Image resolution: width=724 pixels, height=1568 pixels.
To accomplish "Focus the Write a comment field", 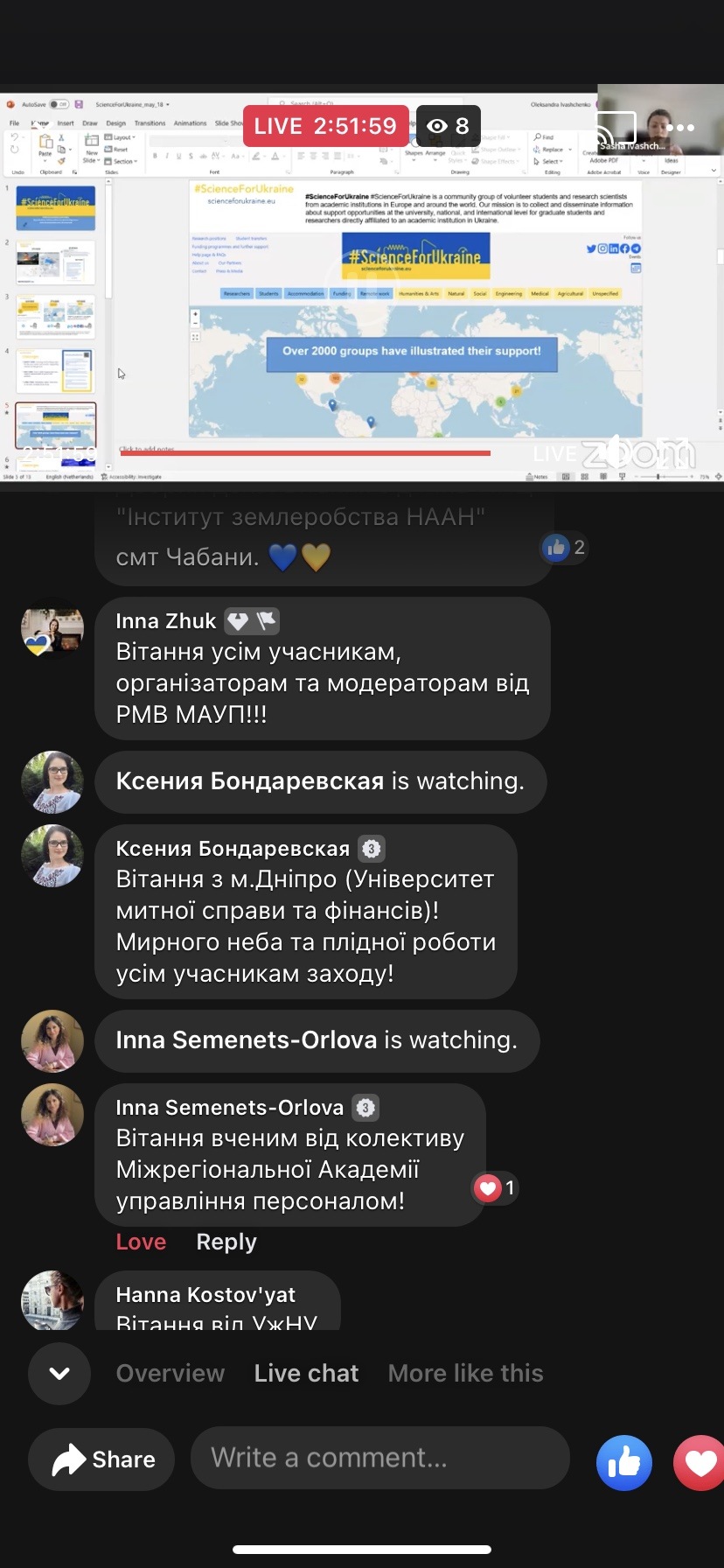I will point(380,1458).
